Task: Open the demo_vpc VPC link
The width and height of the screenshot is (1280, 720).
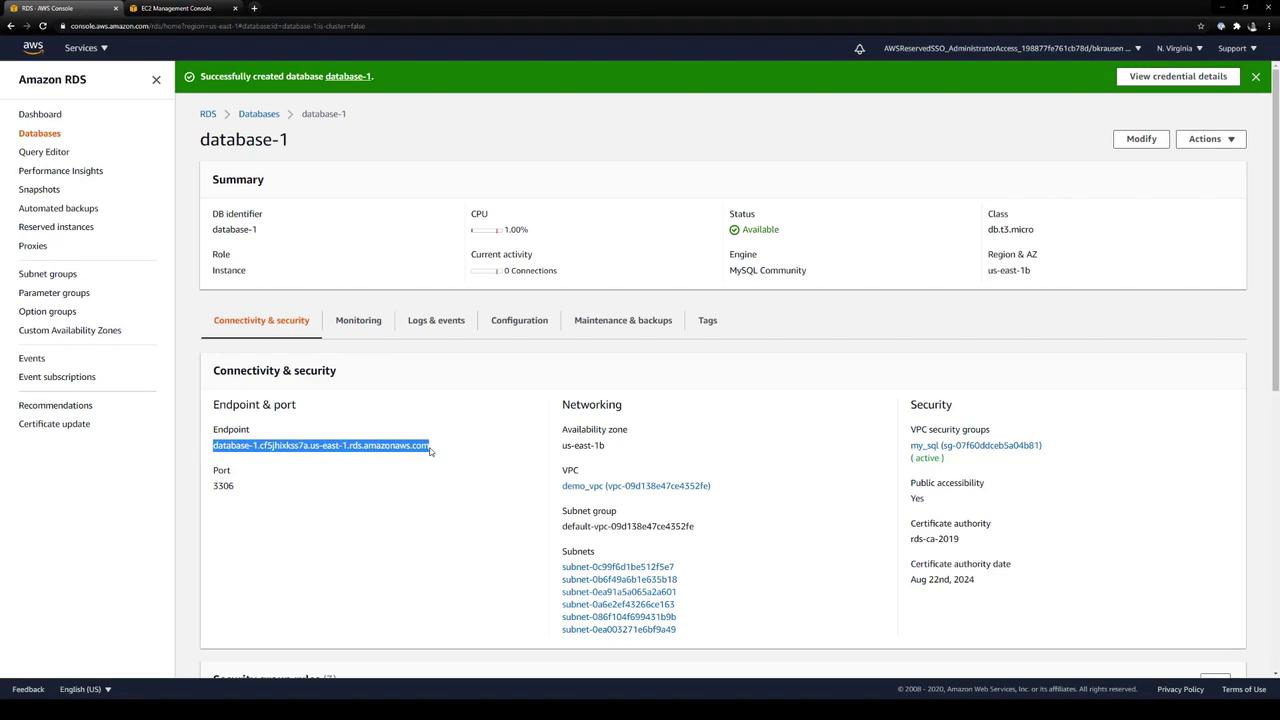Action: click(x=636, y=486)
